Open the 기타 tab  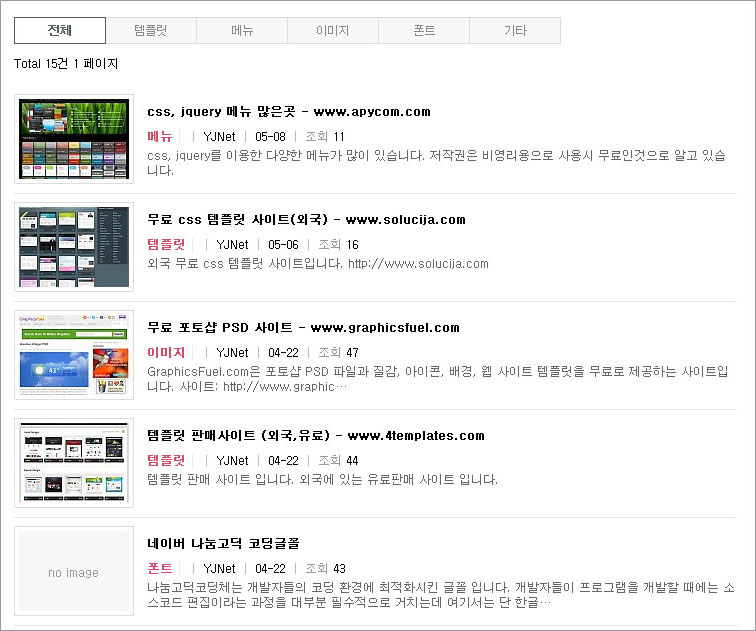(x=515, y=30)
